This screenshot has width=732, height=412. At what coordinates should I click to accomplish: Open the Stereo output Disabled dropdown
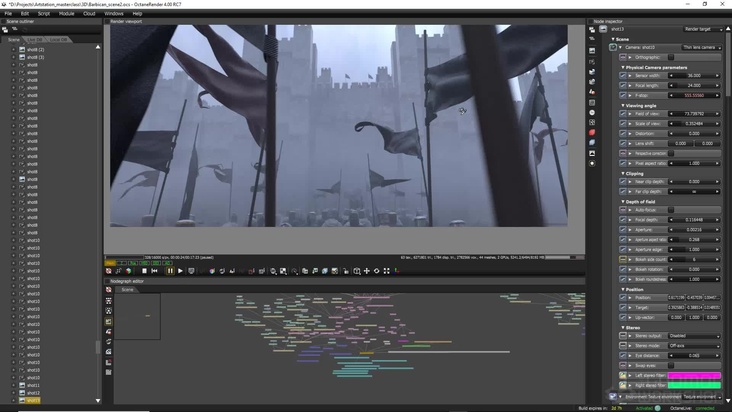click(x=694, y=336)
